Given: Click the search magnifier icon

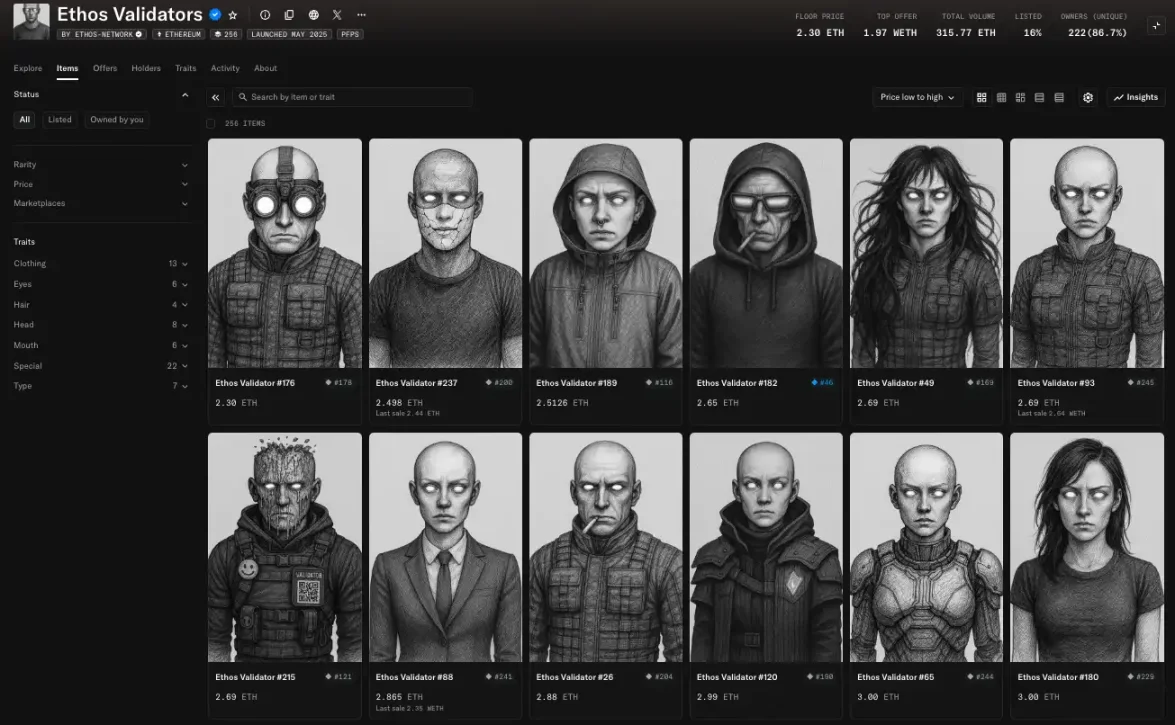Looking at the screenshot, I should click(x=243, y=97).
